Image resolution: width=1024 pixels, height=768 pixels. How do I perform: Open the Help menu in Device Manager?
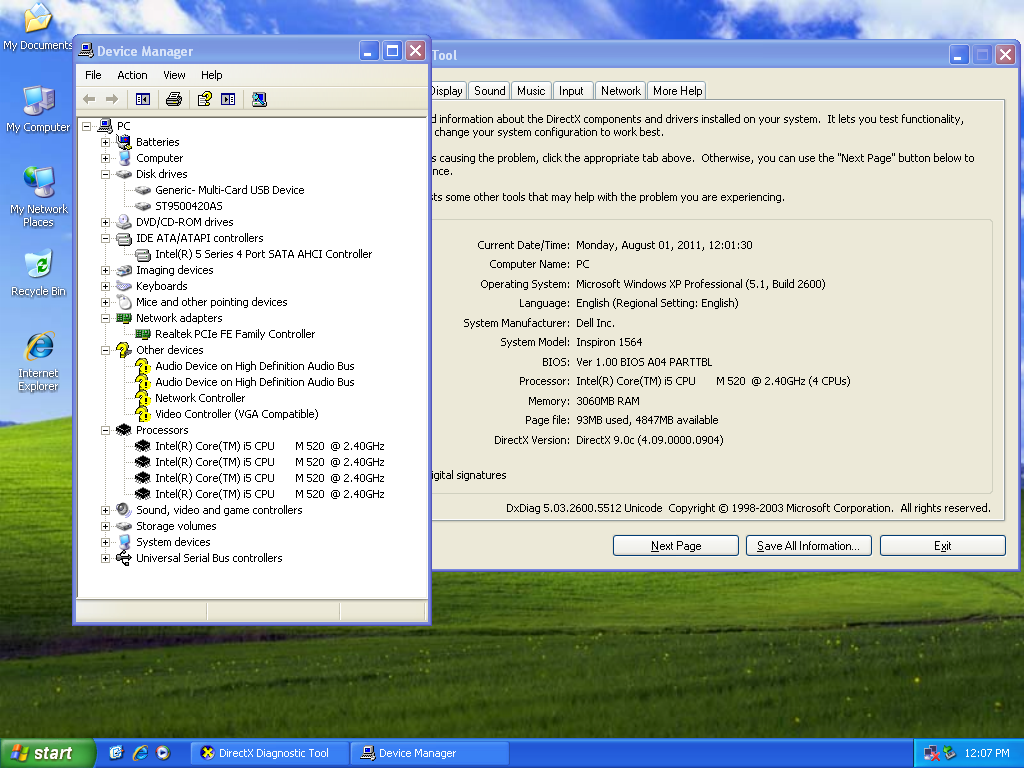click(212, 75)
